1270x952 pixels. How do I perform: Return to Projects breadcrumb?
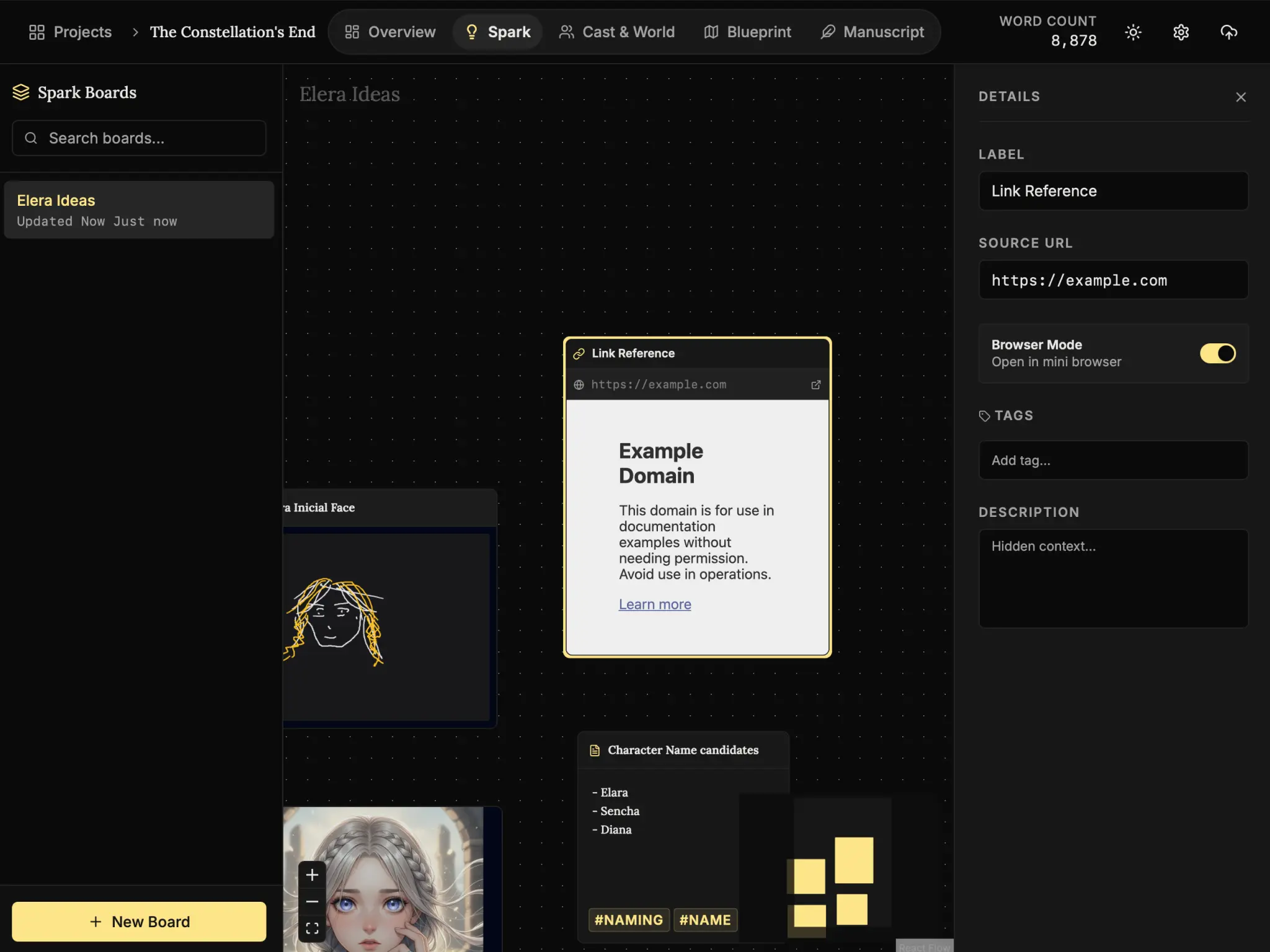click(70, 32)
